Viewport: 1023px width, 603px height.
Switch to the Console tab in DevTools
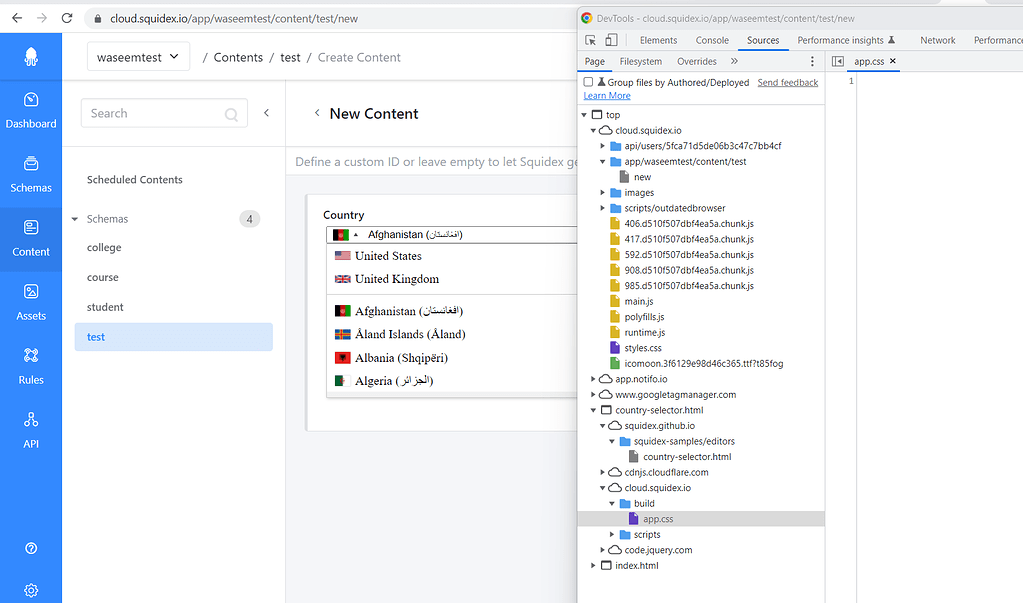click(711, 40)
